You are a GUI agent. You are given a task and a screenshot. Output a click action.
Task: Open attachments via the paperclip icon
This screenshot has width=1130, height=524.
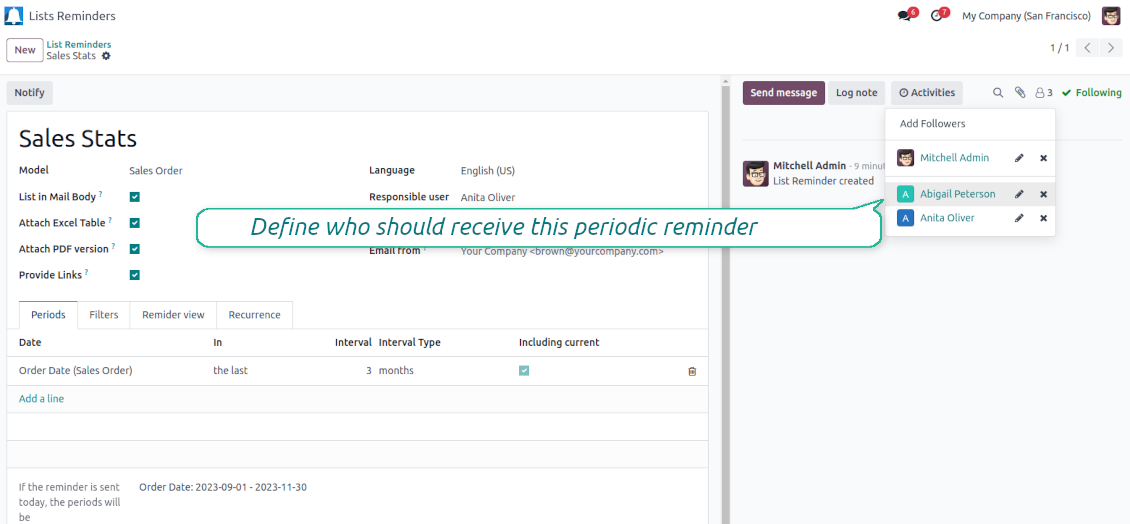[x=1020, y=93]
